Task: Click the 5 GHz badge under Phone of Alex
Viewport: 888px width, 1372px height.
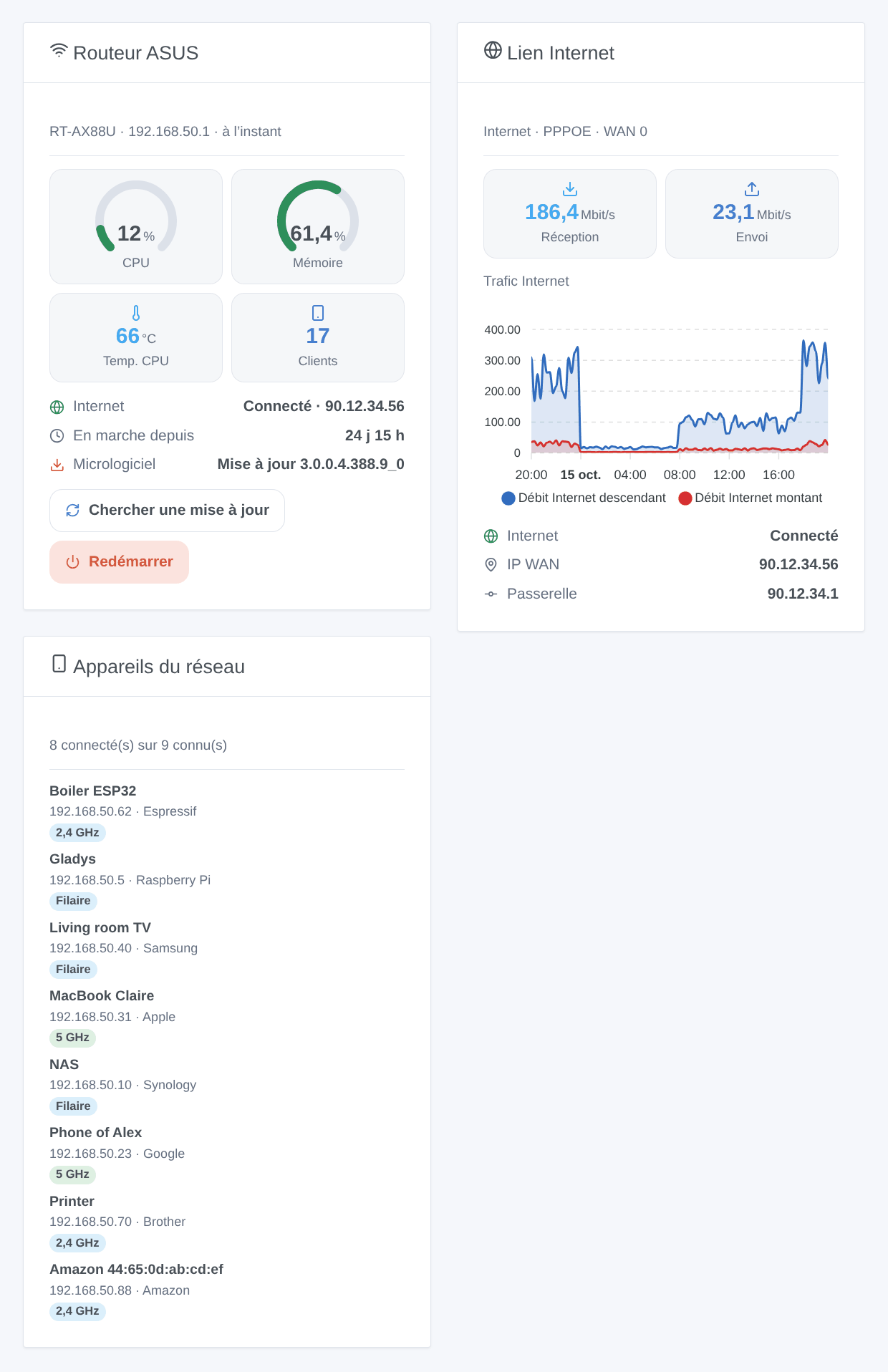Action: (72, 1174)
